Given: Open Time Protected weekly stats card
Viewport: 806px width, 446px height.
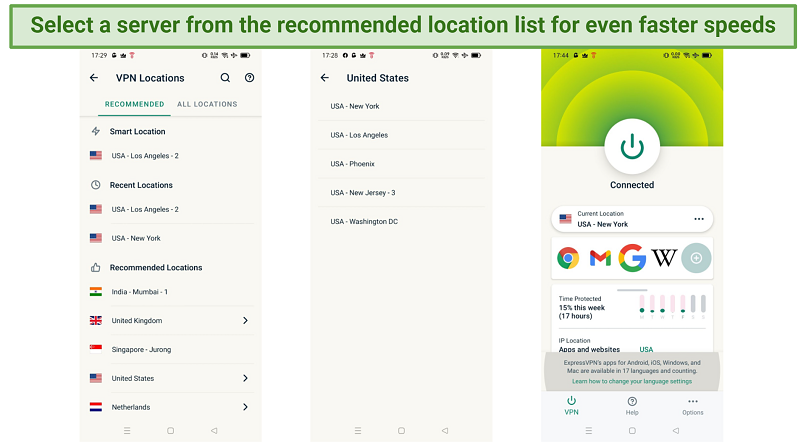Looking at the screenshot, I should pos(632,307).
